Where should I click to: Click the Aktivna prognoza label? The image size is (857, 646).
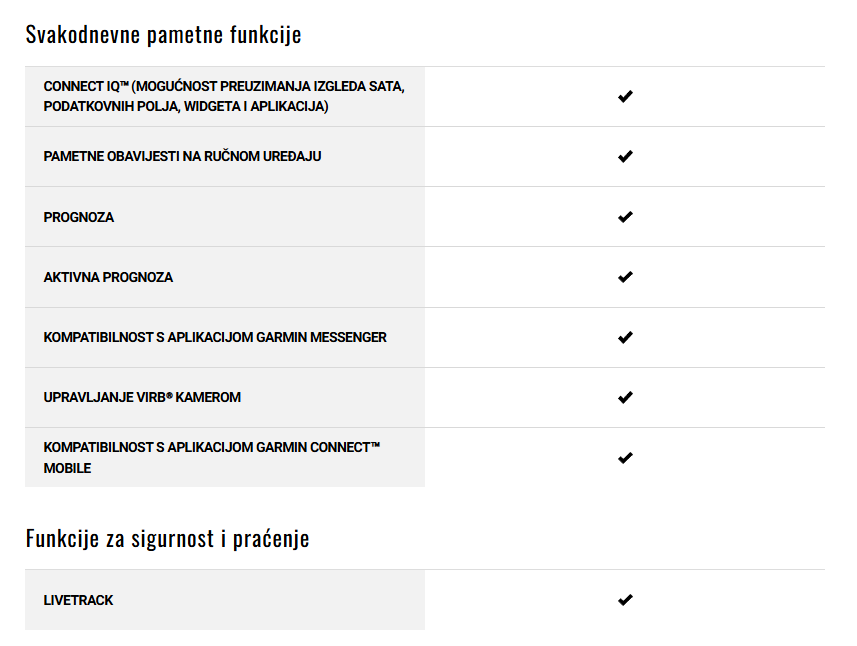click(108, 277)
